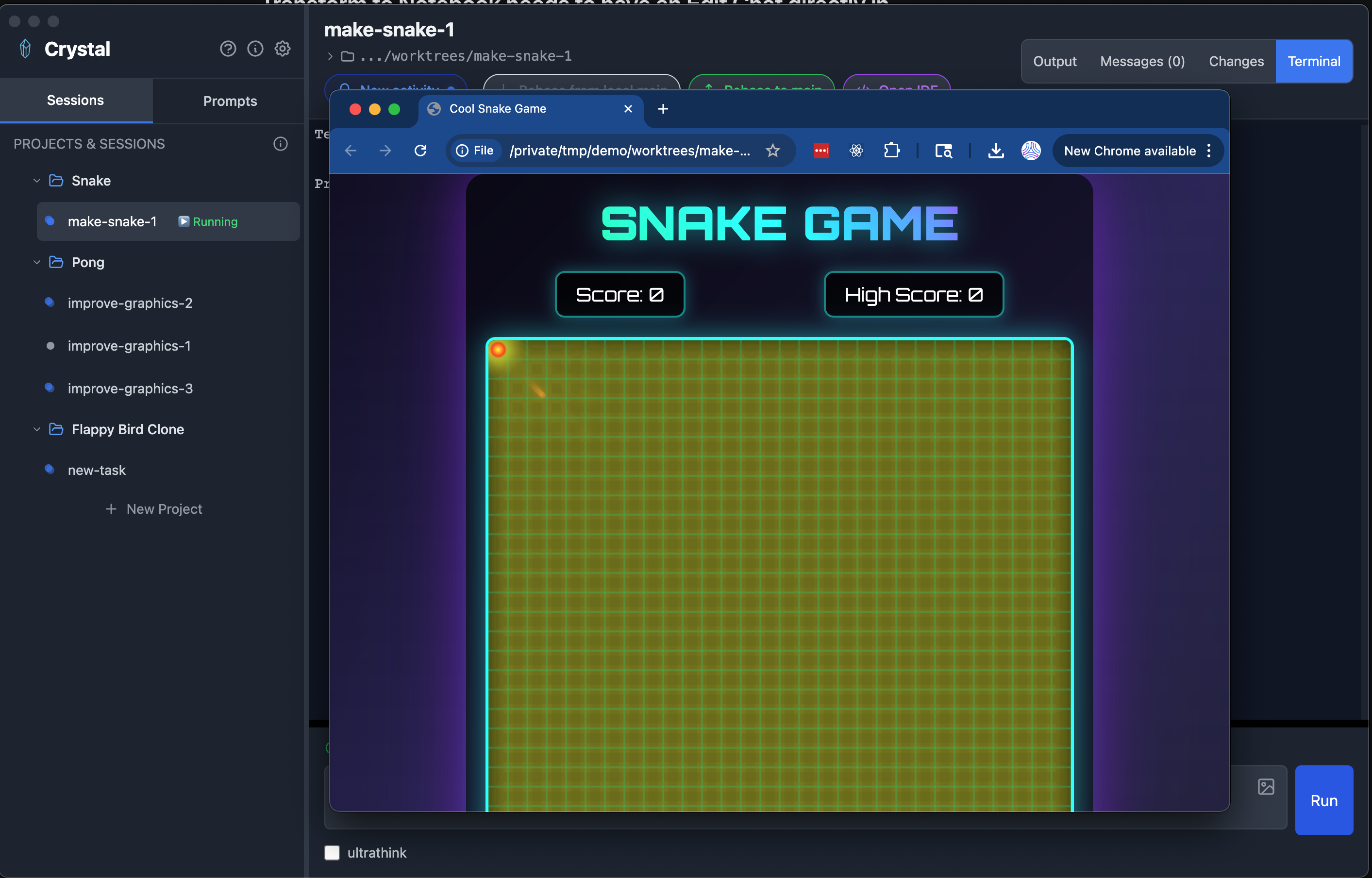Select the improve-graphics-2 session
This screenshot has height=878, width=1372.
coord(130,303)
